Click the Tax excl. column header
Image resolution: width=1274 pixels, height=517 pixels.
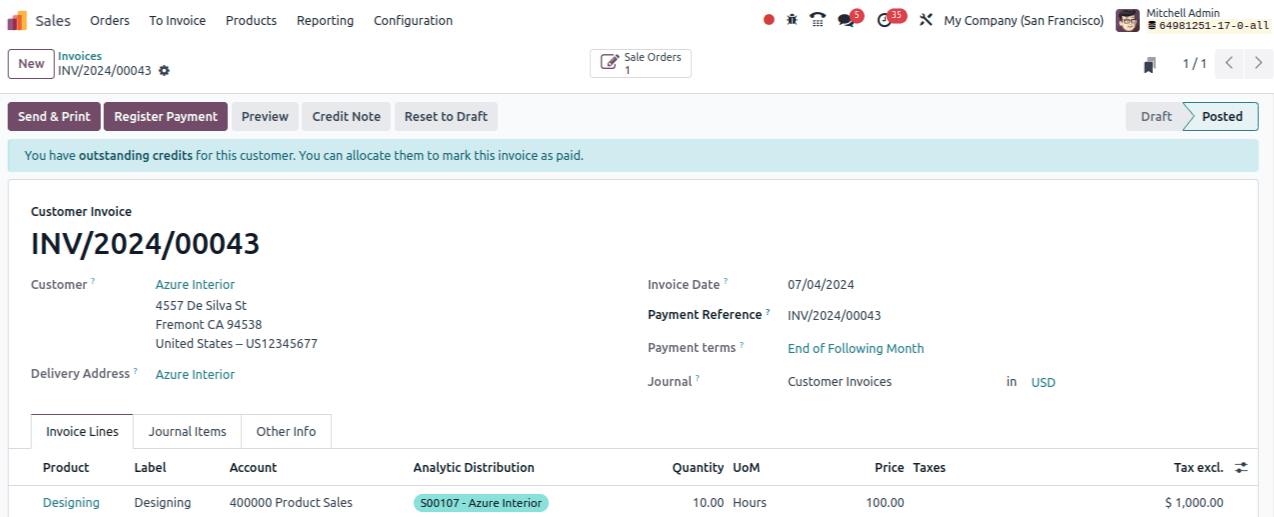click(x=1198, y=468)
